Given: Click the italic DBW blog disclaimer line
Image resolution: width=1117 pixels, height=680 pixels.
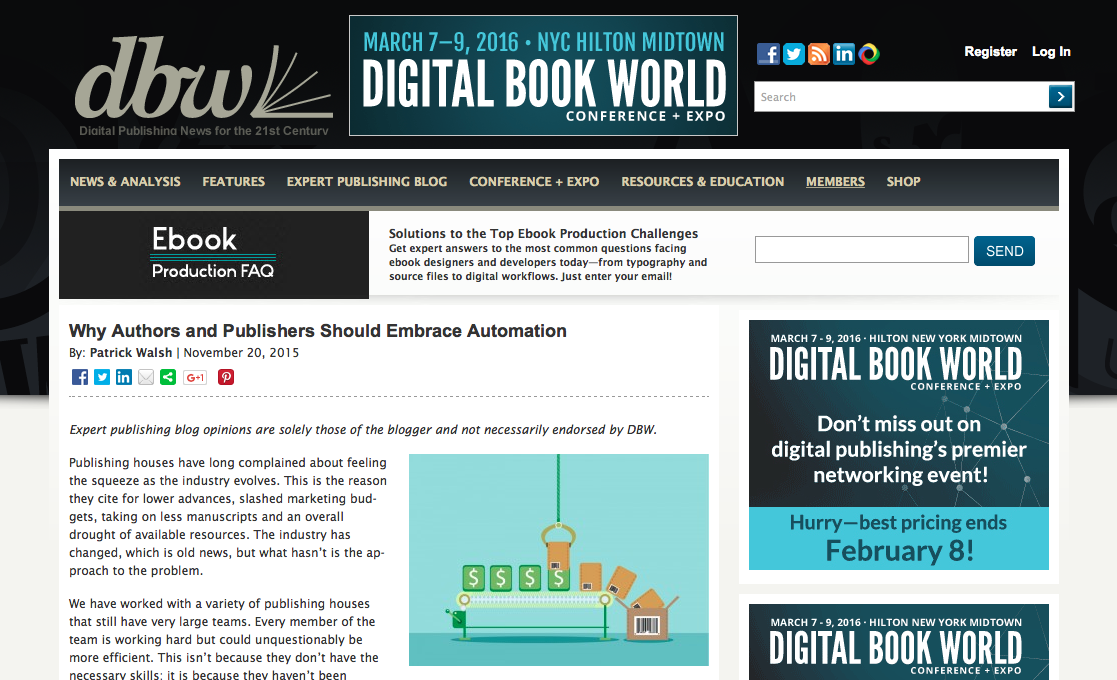Looking at the screenshot, I should click(363, 429).
